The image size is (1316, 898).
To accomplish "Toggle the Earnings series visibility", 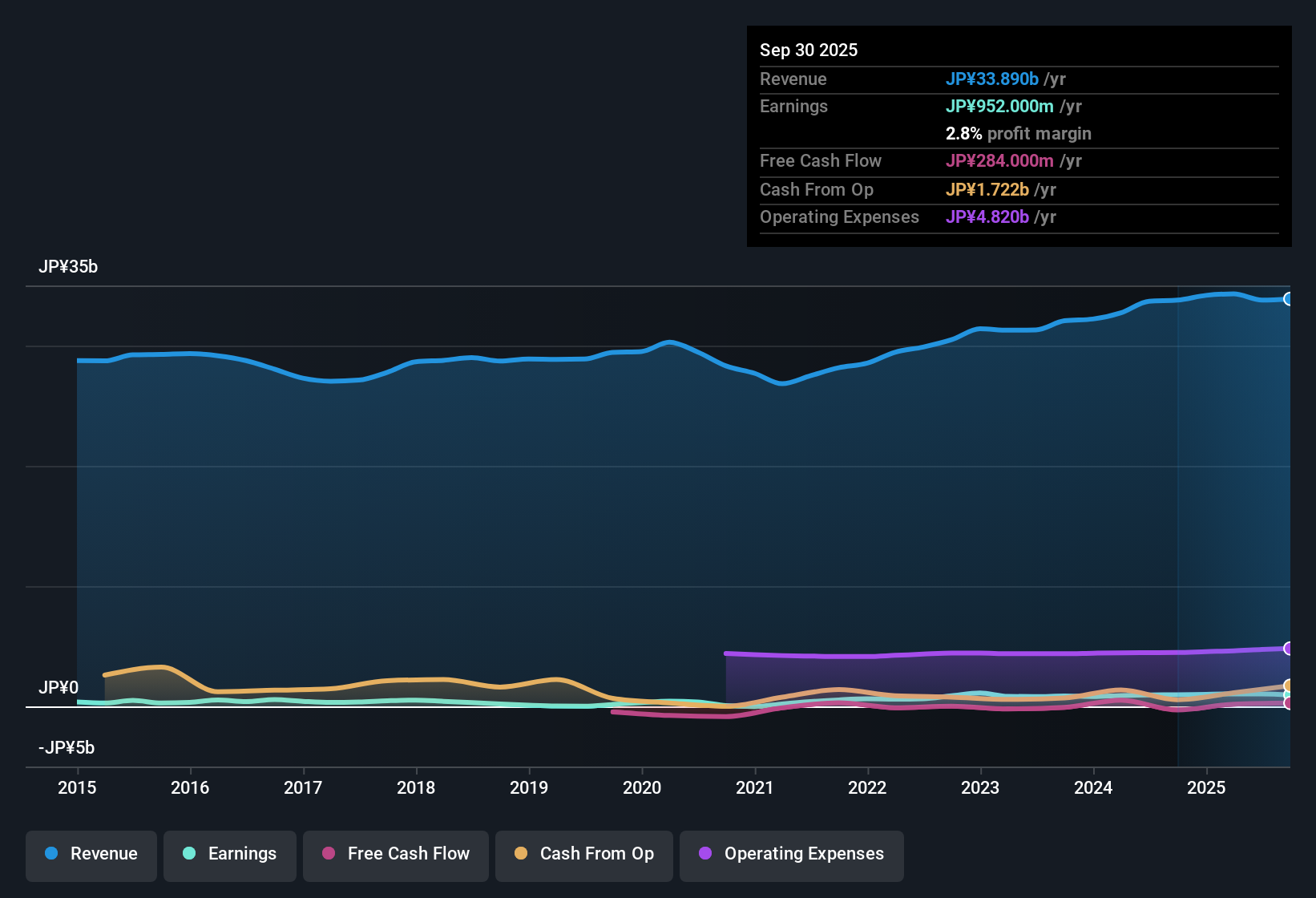I will click(230, 854).
